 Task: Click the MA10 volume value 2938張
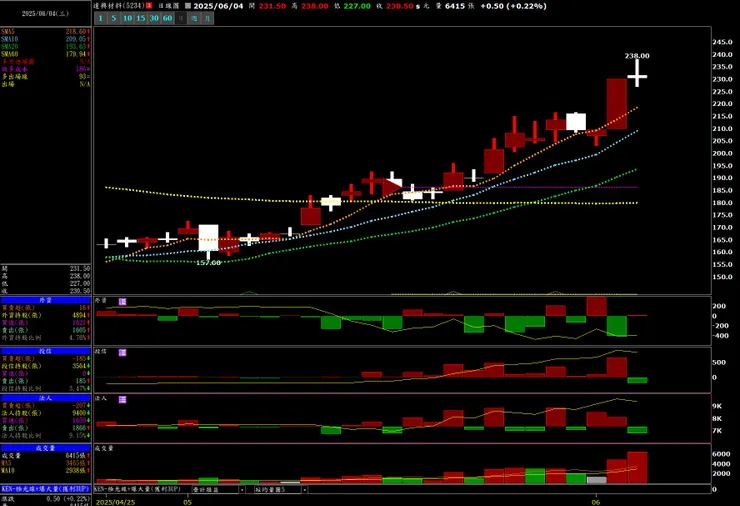(x=77, y=471)
